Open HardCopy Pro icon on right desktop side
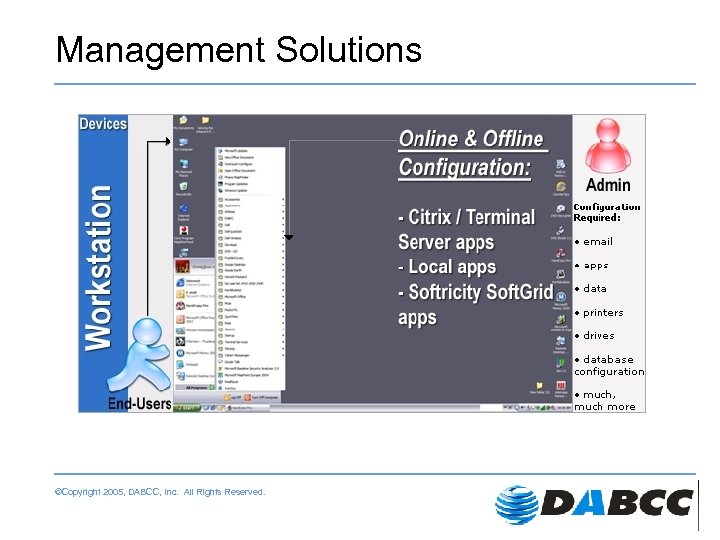 (x=561, y=254)
